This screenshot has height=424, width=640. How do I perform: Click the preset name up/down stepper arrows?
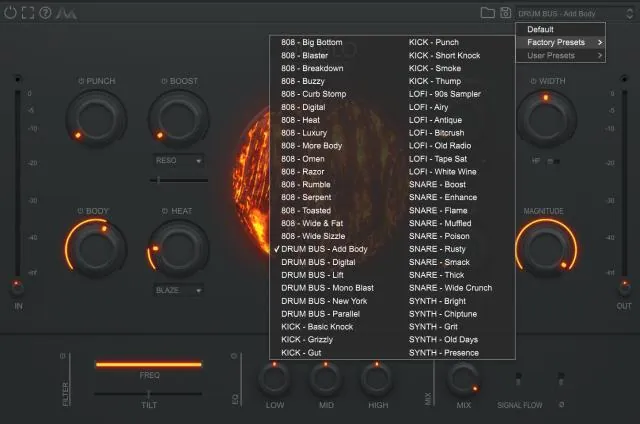point(632,12)
